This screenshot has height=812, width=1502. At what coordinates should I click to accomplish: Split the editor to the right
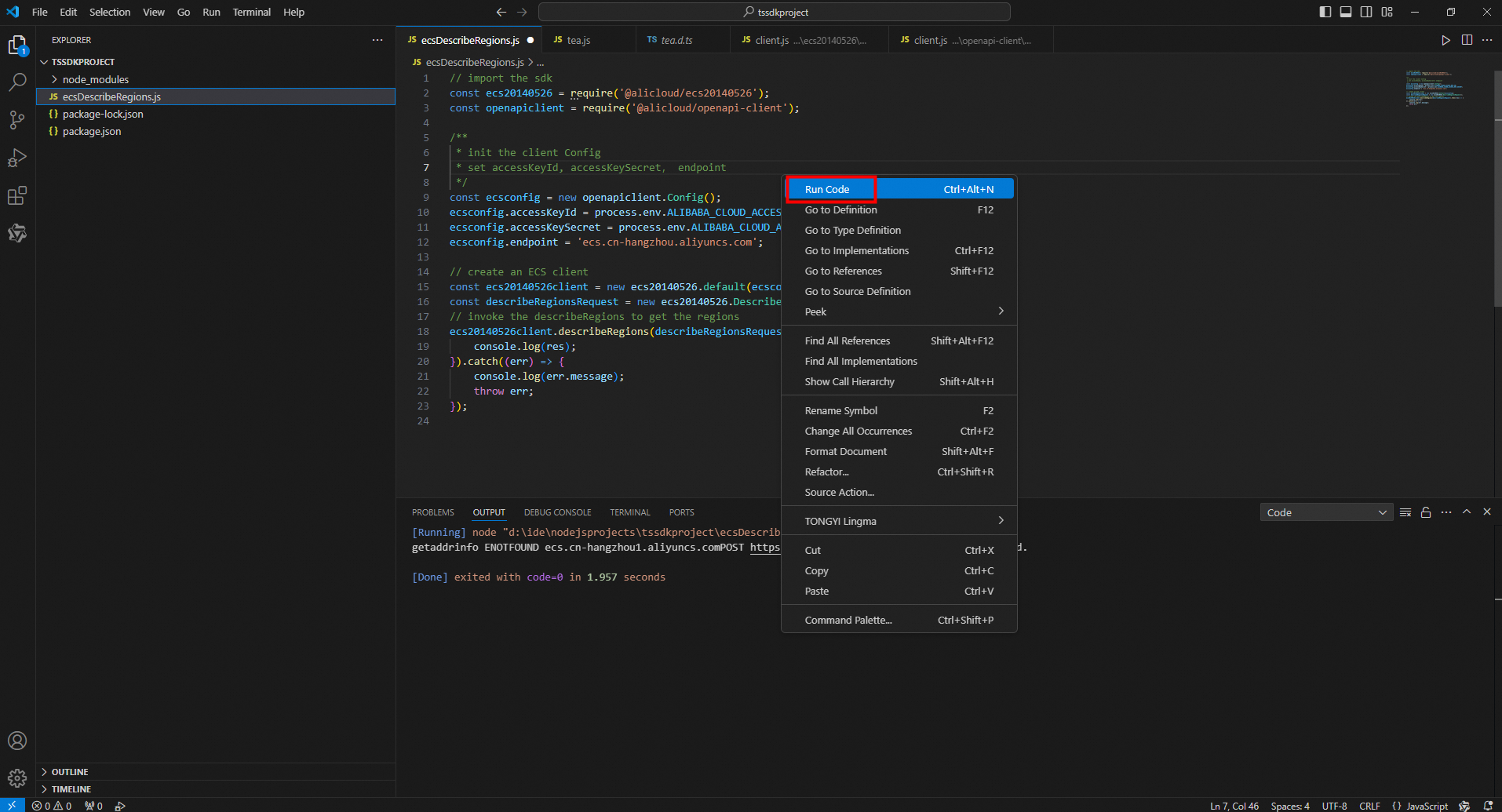tap(1467, 40)
